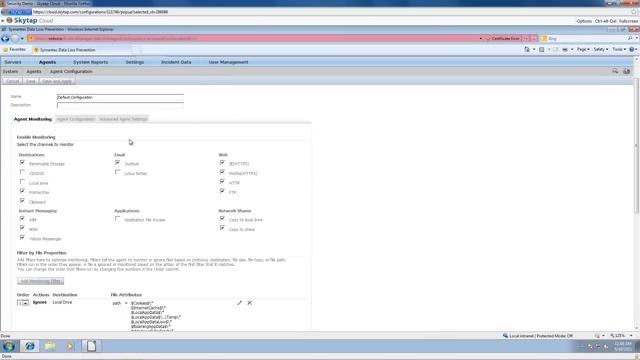Toggle the FTP web checkbox
Screen dimensions: 640x360
pyautogui.click(x=222, y=191)
